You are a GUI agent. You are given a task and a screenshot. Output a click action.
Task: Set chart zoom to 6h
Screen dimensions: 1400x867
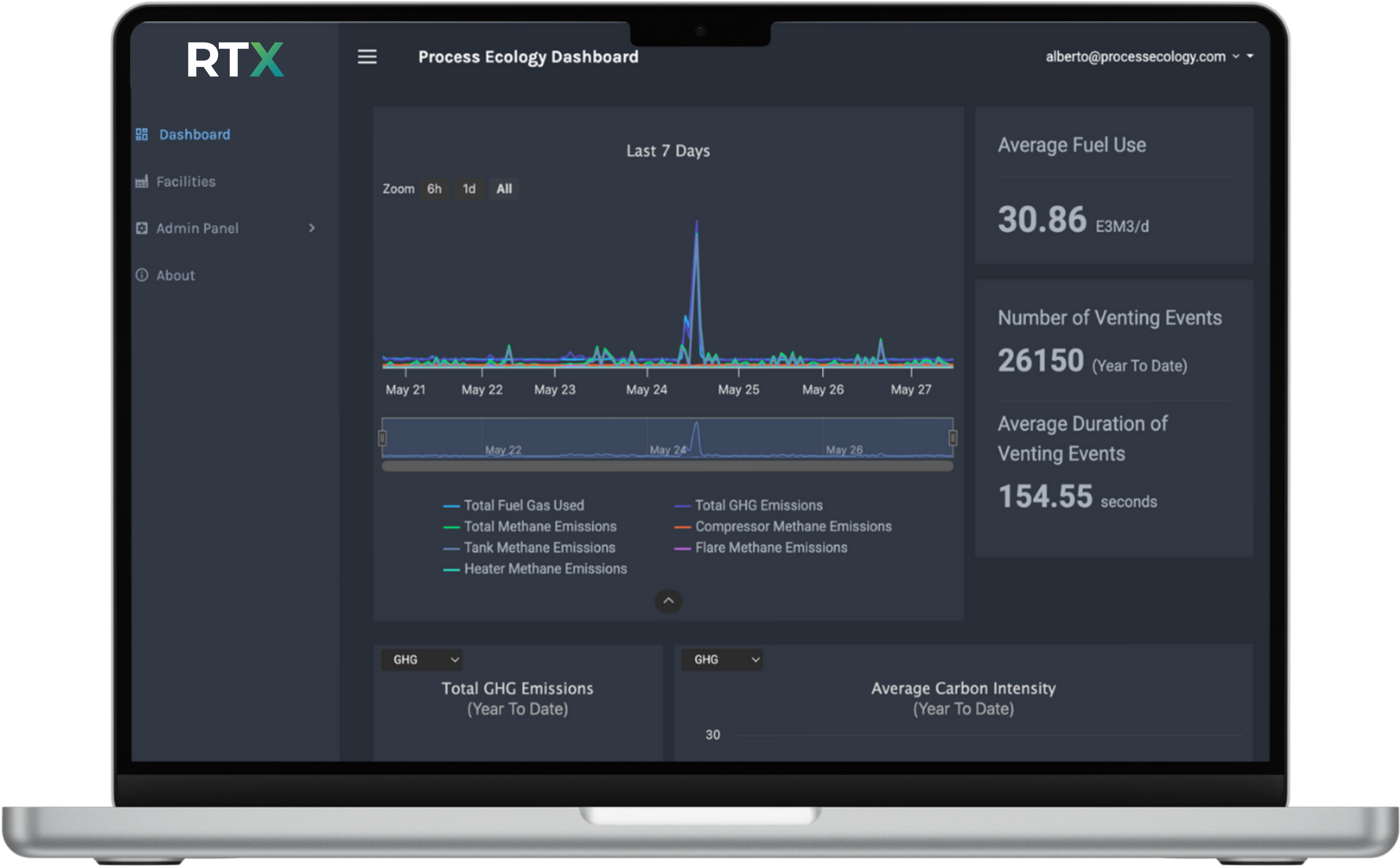coord(434,189)
